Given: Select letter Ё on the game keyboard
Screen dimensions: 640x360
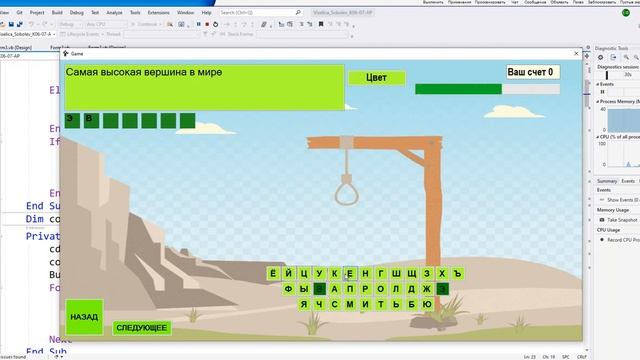Looking at the screenshot, I should (273, 273).
